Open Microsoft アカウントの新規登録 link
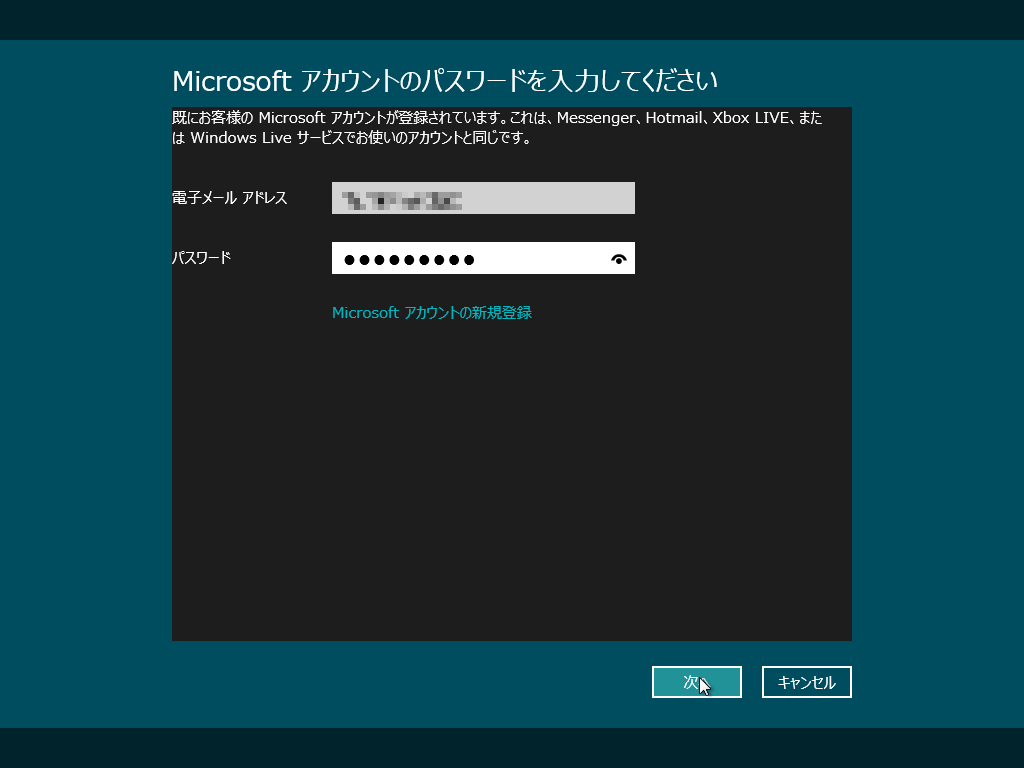1024x768 pixels. tap(432, 313)
